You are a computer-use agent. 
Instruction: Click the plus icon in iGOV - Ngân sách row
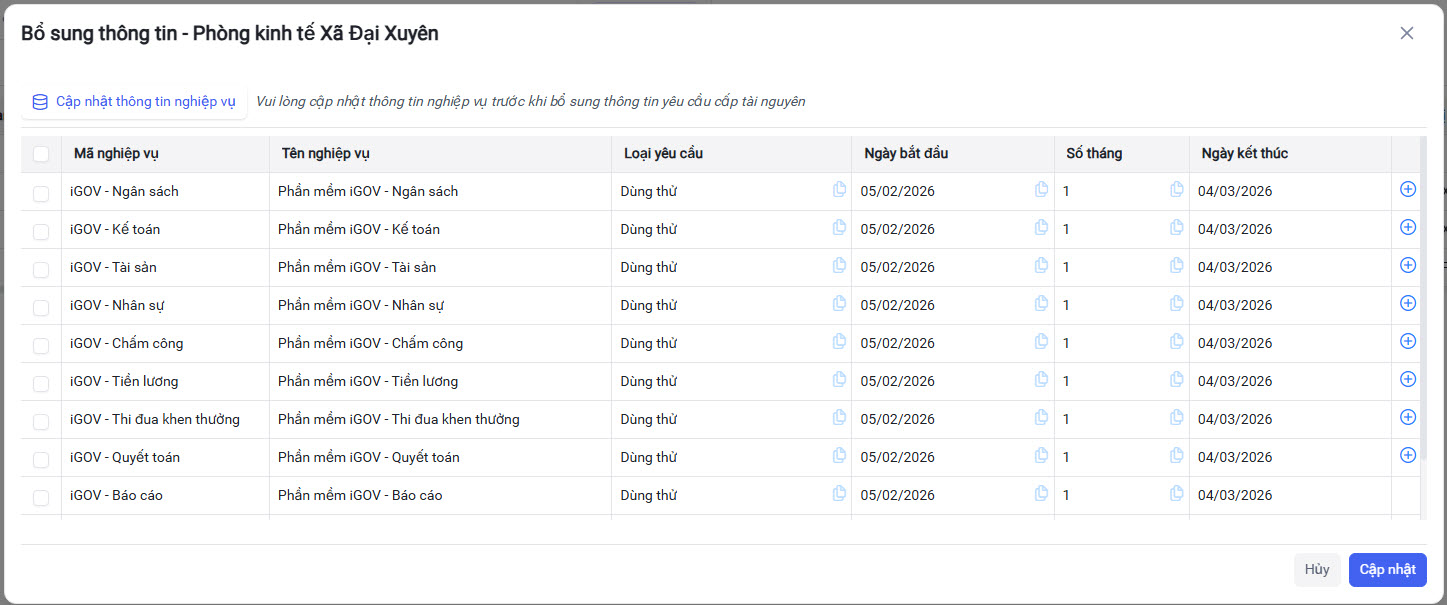point(1408,189)
